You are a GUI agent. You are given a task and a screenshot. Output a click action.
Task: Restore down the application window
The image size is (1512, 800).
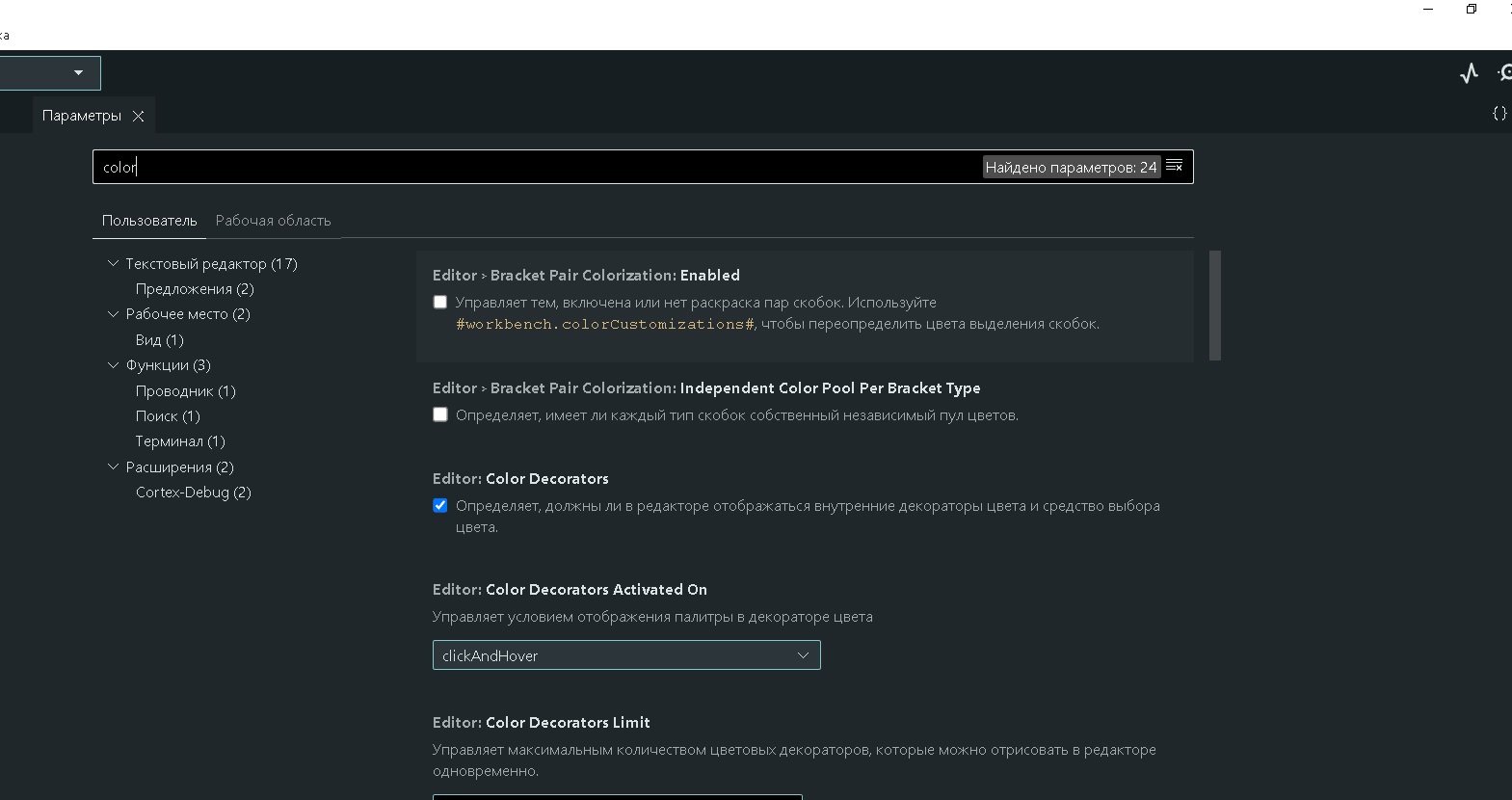click(1471, 9)
